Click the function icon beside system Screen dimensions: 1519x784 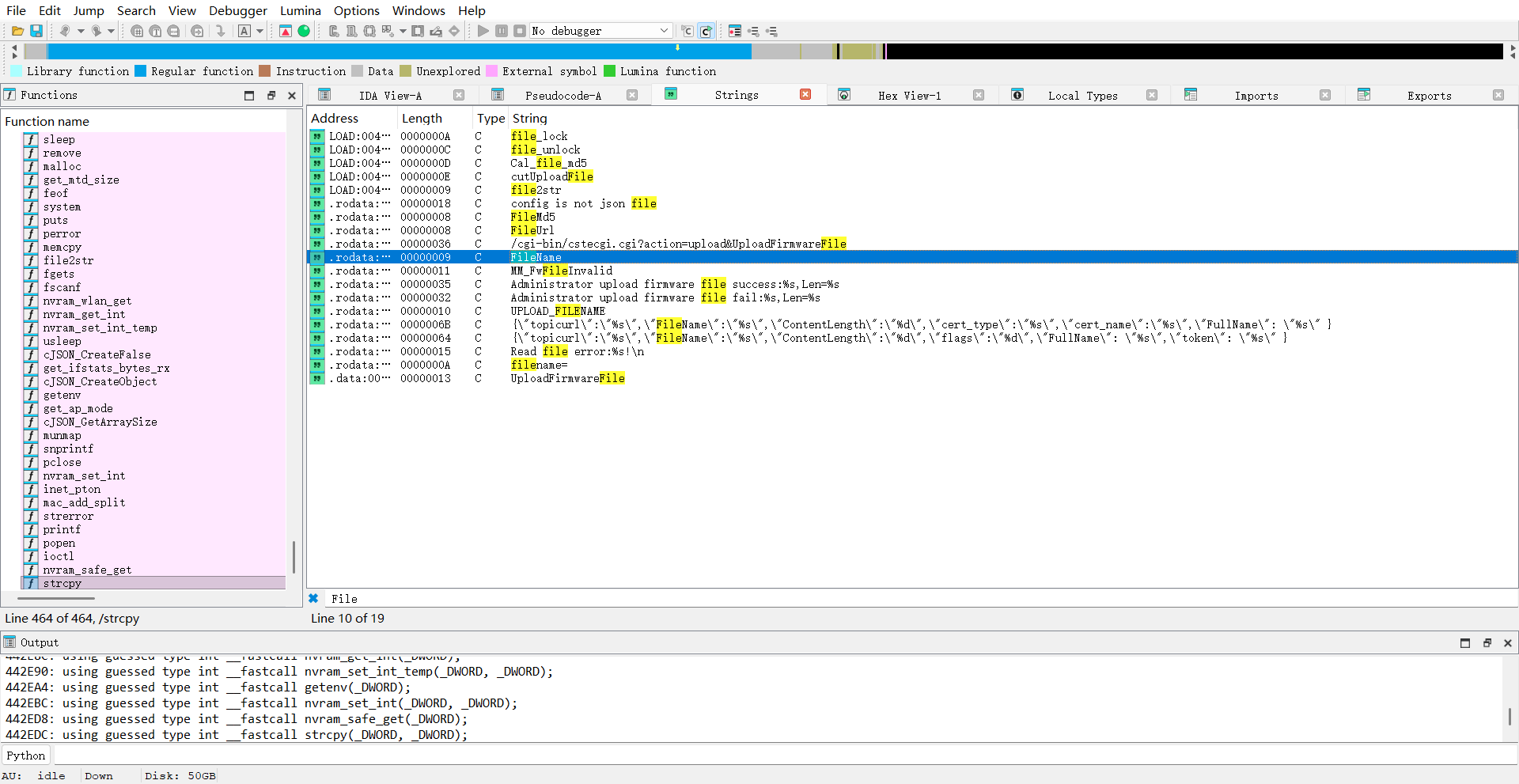(x=31, y=206)
